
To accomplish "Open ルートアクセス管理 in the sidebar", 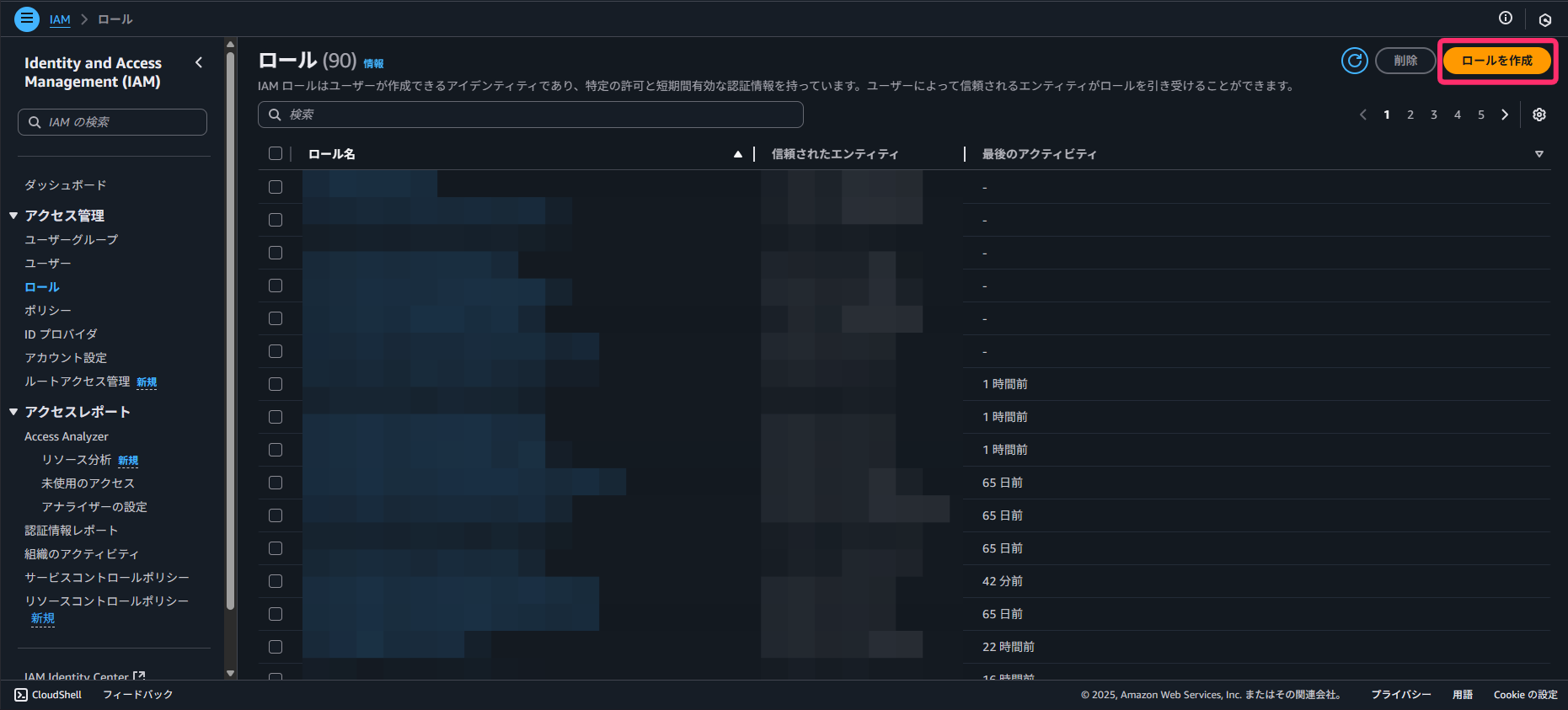I will coord(78,382).
